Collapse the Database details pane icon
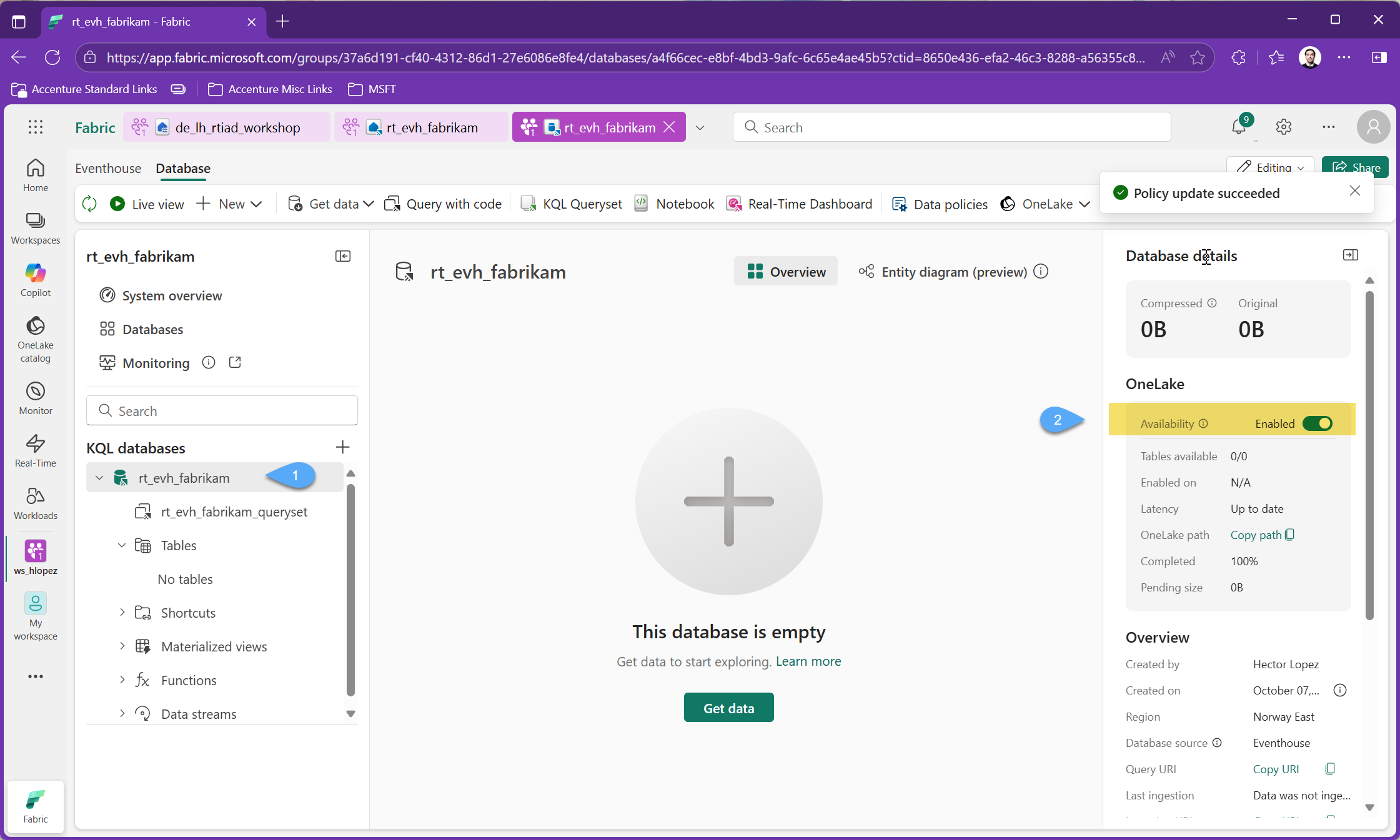Screen dimensions: 1400x840 1350,255
